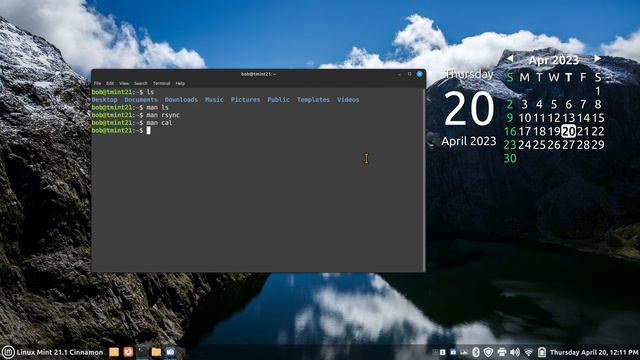This screenshot has width=640, height=360.
Task: Open the shield update manager tray icon
Action: 488,352
